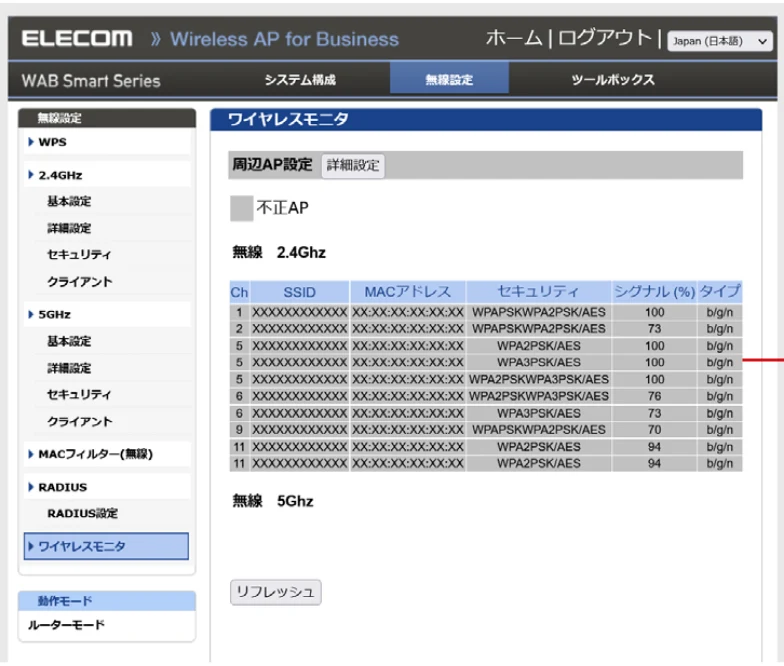Select the channel 2 row signal value 73
This screenshot has width=784, height=666.
click(654, 329)
